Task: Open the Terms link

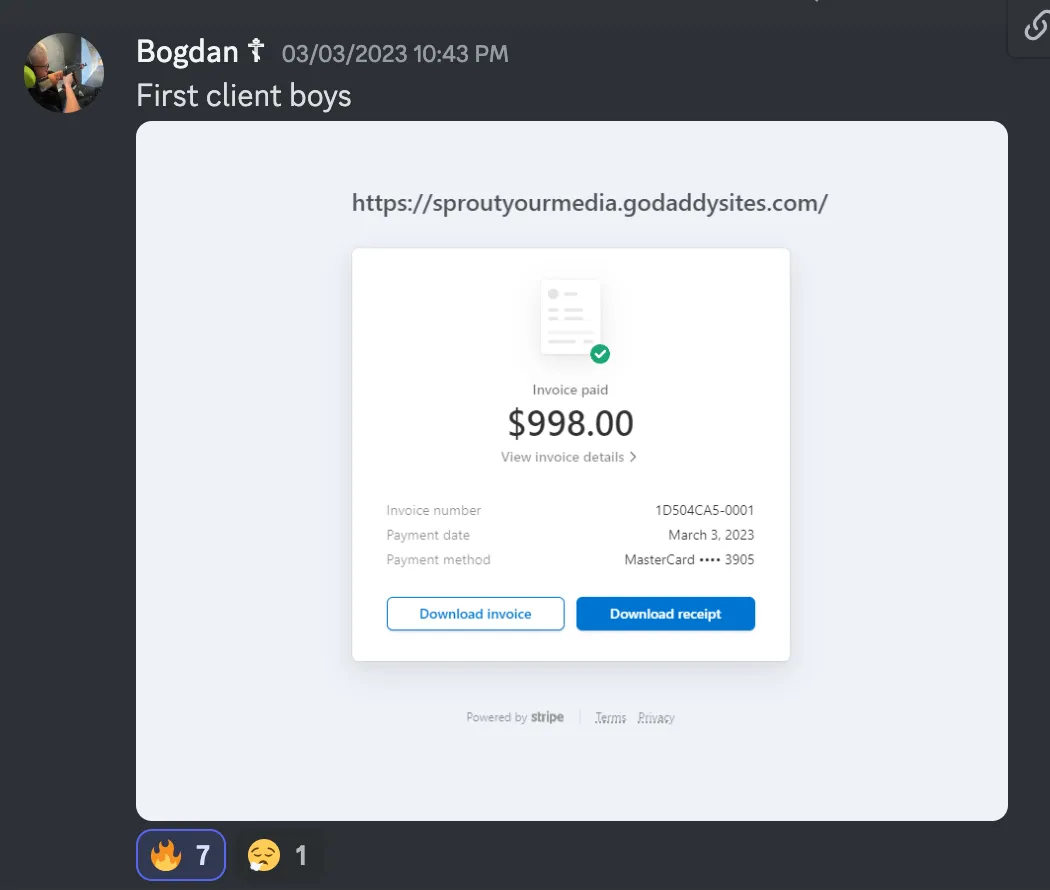Action: [611, 718]
